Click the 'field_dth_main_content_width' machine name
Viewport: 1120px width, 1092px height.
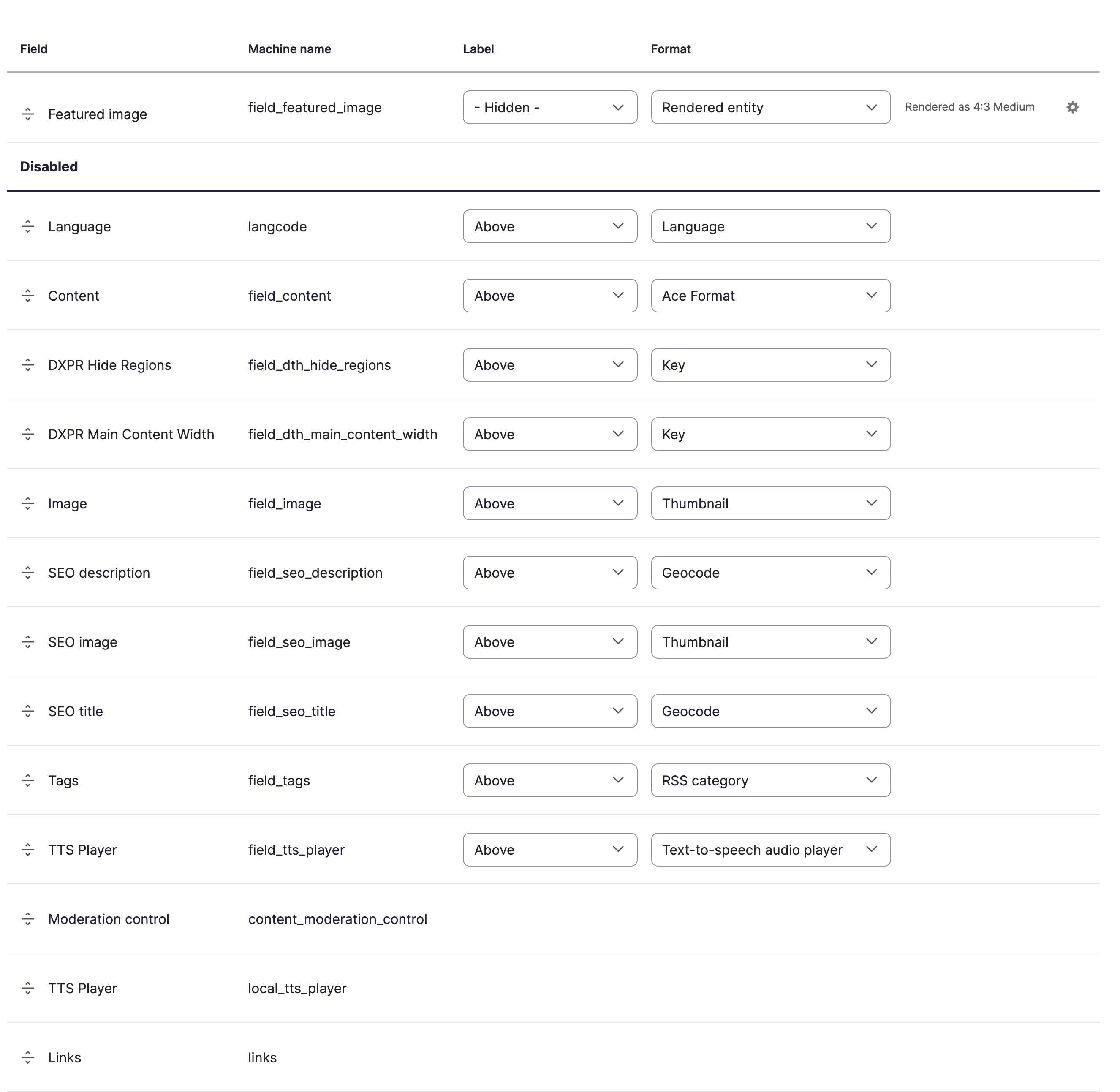click(343, 435)
